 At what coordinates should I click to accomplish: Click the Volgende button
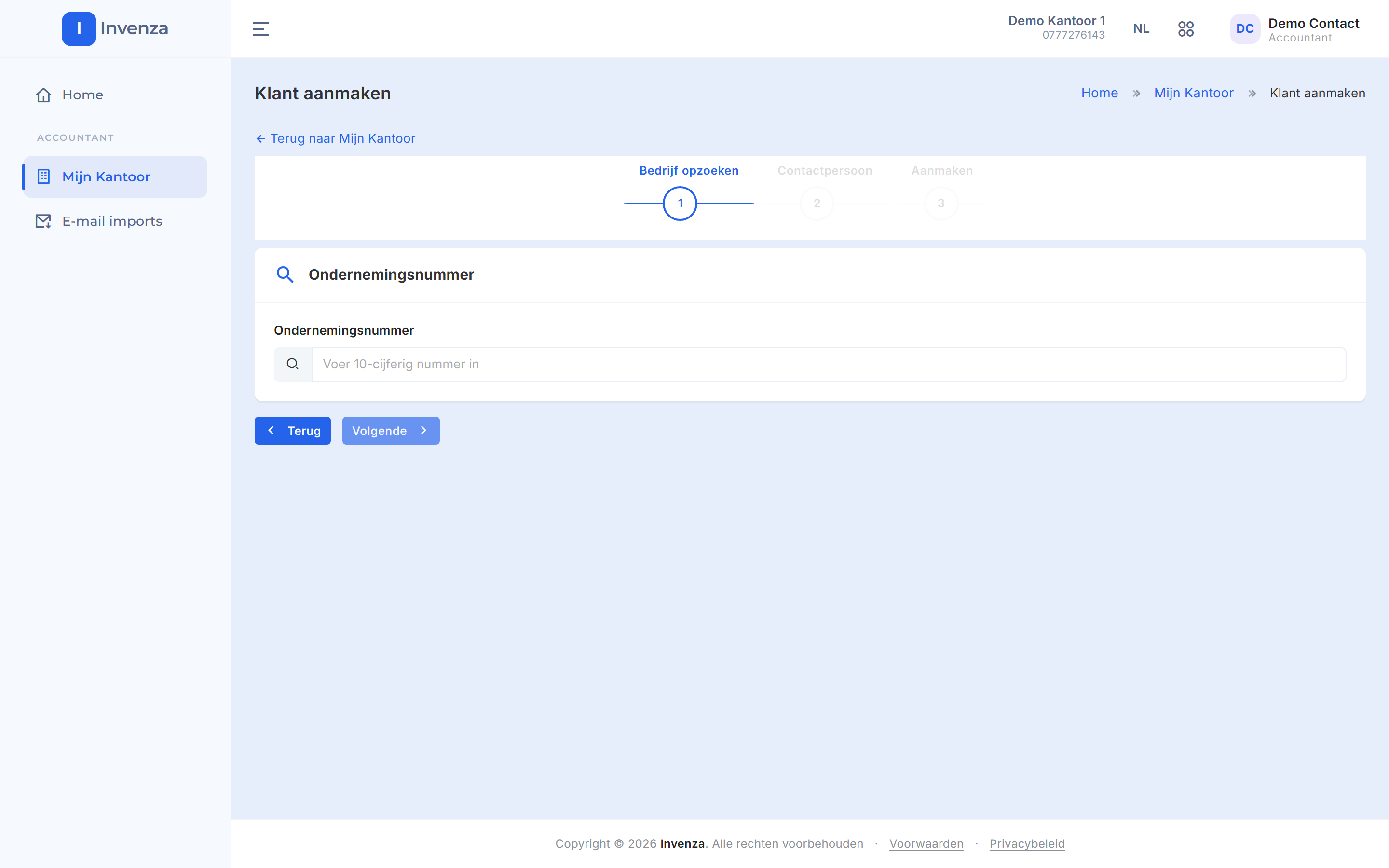point(391,431)
